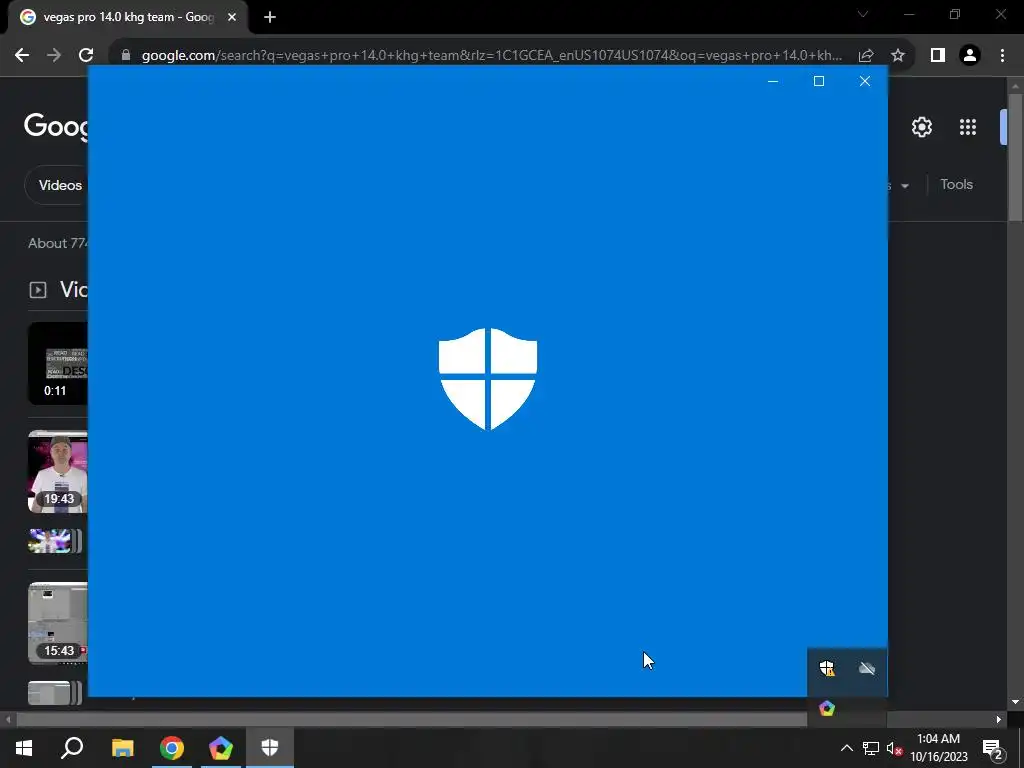Open a new Chrome tab

coord(270,17)
